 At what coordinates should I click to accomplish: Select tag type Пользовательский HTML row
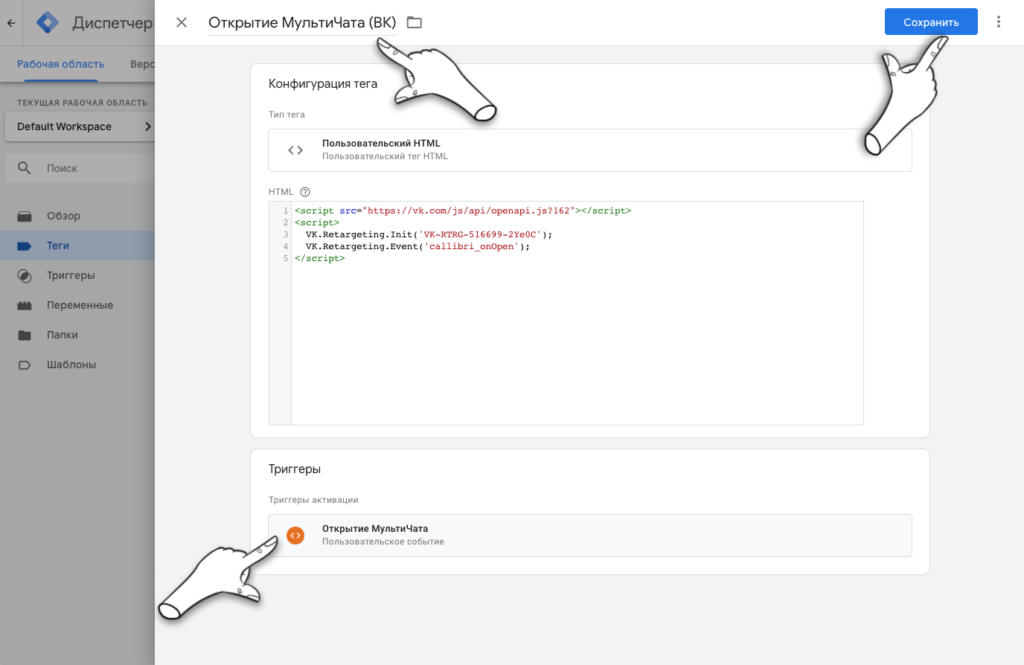[x=590, y=150]
